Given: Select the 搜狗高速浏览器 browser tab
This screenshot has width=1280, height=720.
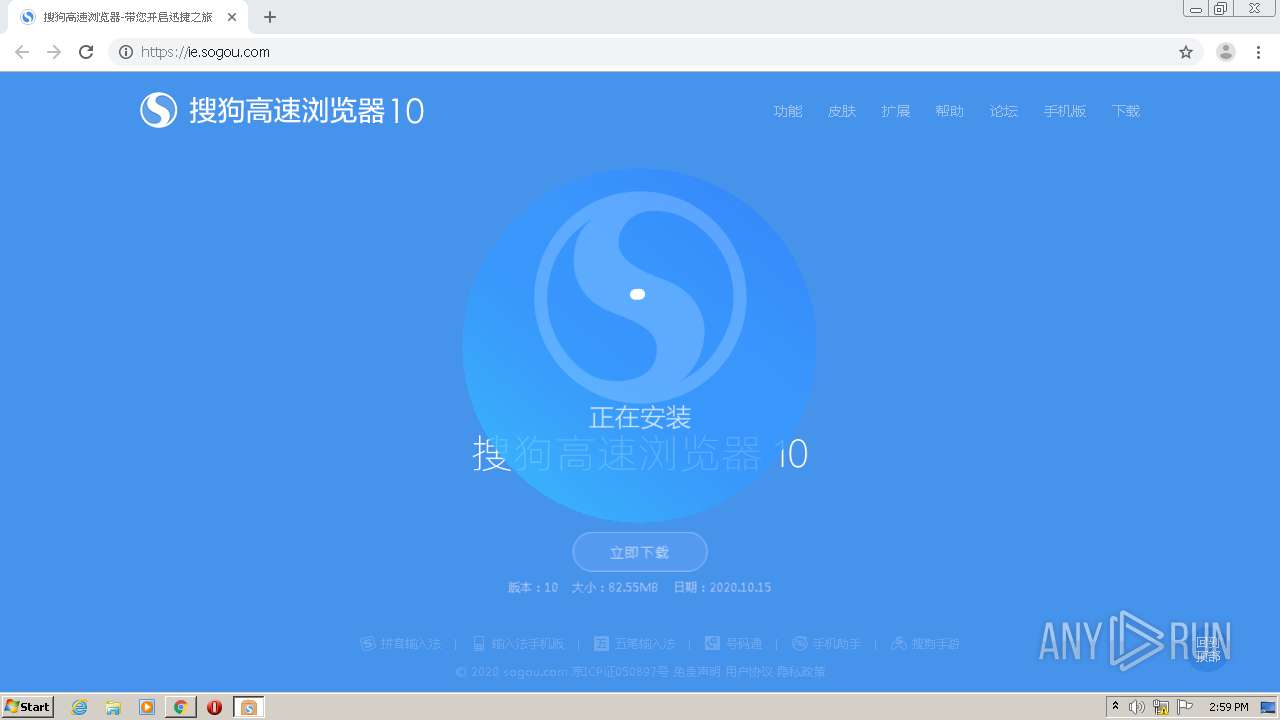Looking at the screenshot, I should (x=128, y=17).
